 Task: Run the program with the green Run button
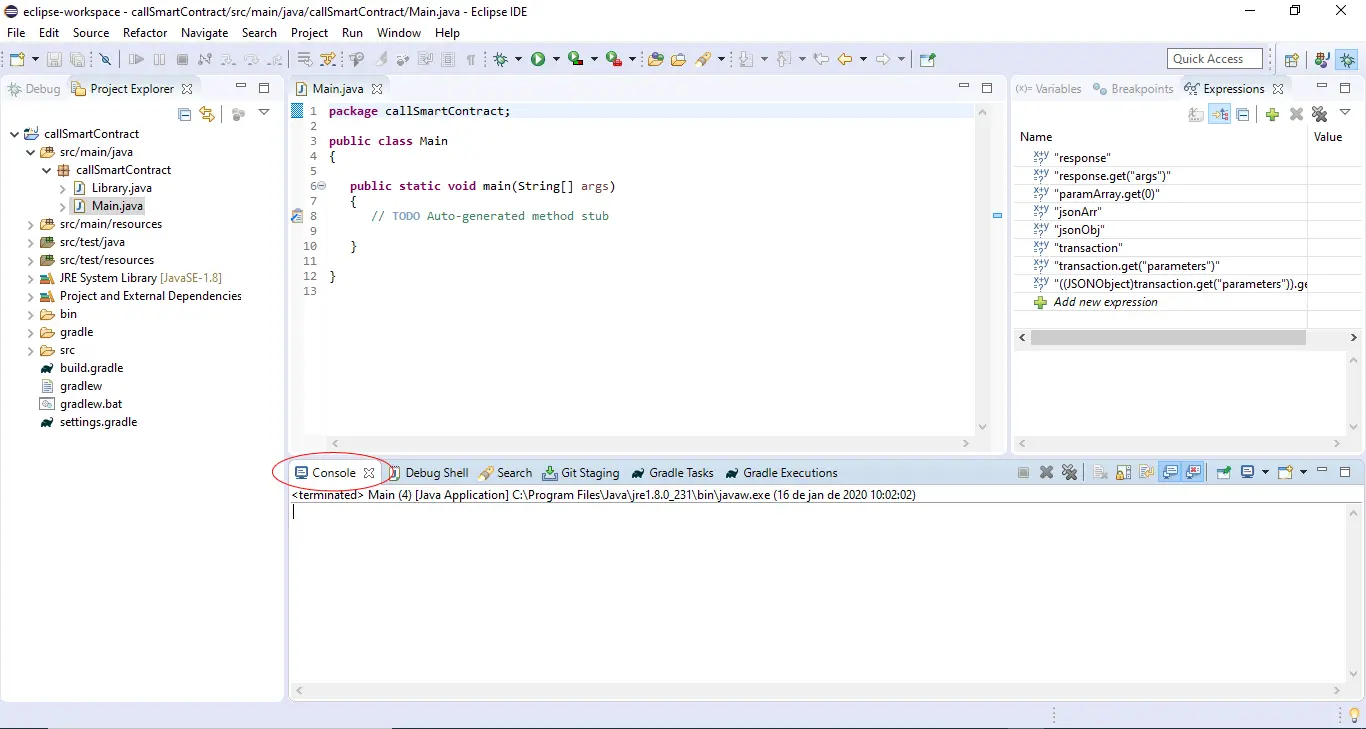pyautogui.click(x=538, y=60)
